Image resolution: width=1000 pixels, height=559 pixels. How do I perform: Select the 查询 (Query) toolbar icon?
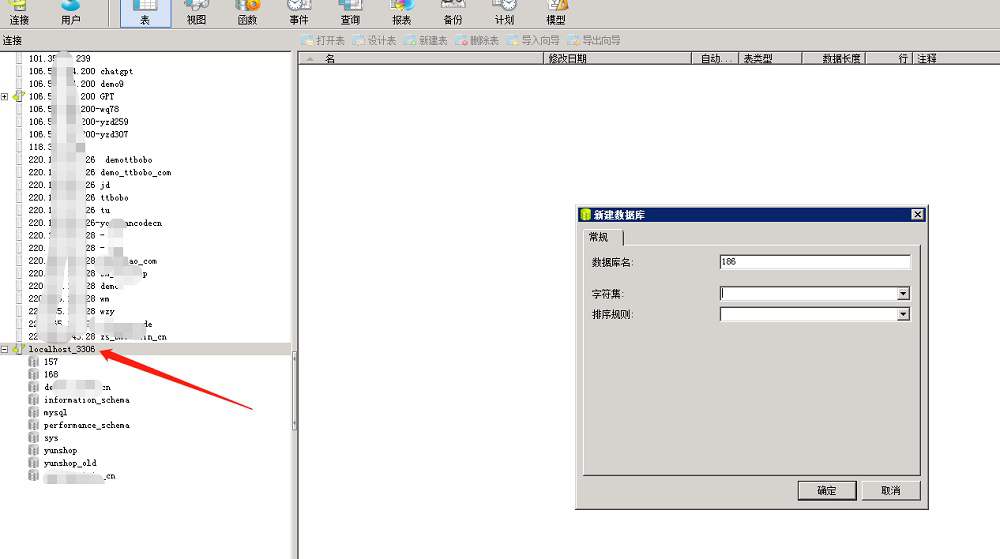tap(350, 12)
